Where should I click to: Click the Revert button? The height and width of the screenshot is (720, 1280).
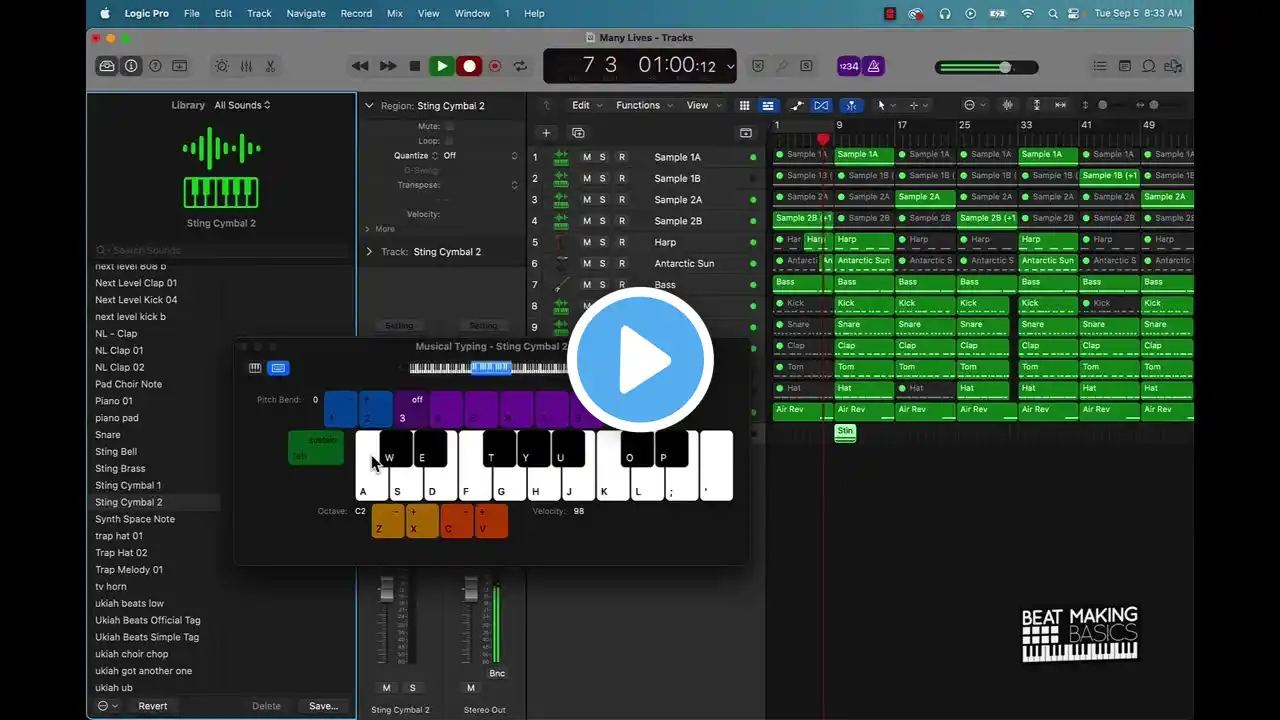152,706
